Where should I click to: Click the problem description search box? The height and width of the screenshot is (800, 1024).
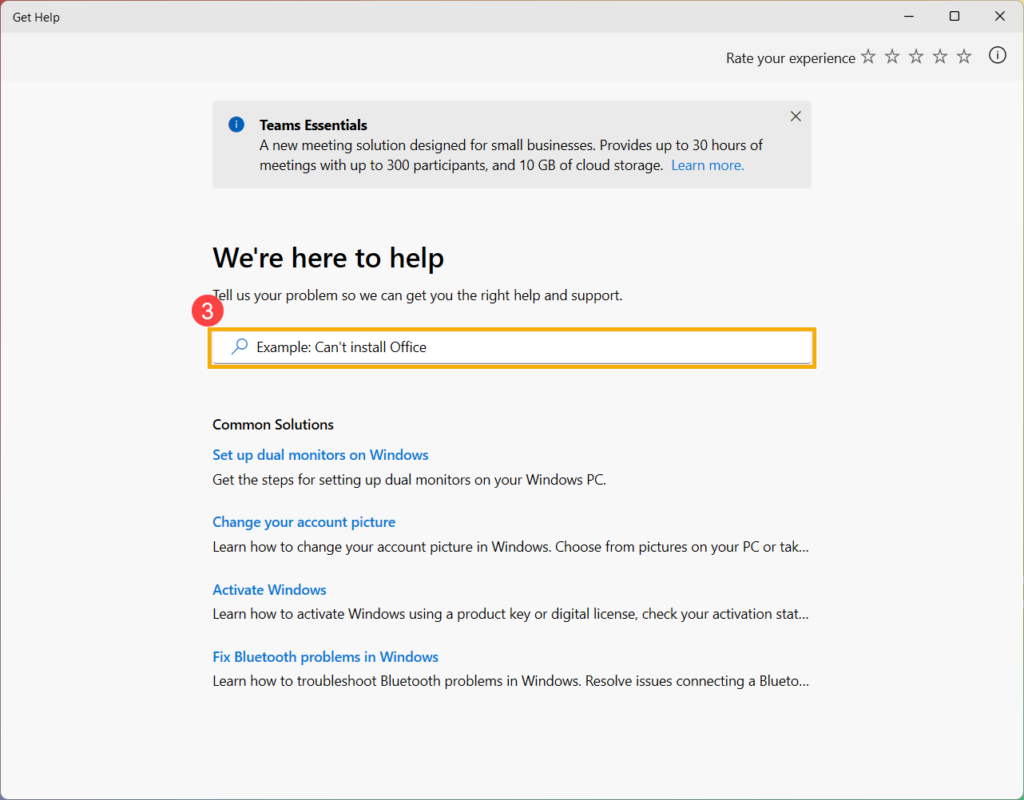coord(512,346)
